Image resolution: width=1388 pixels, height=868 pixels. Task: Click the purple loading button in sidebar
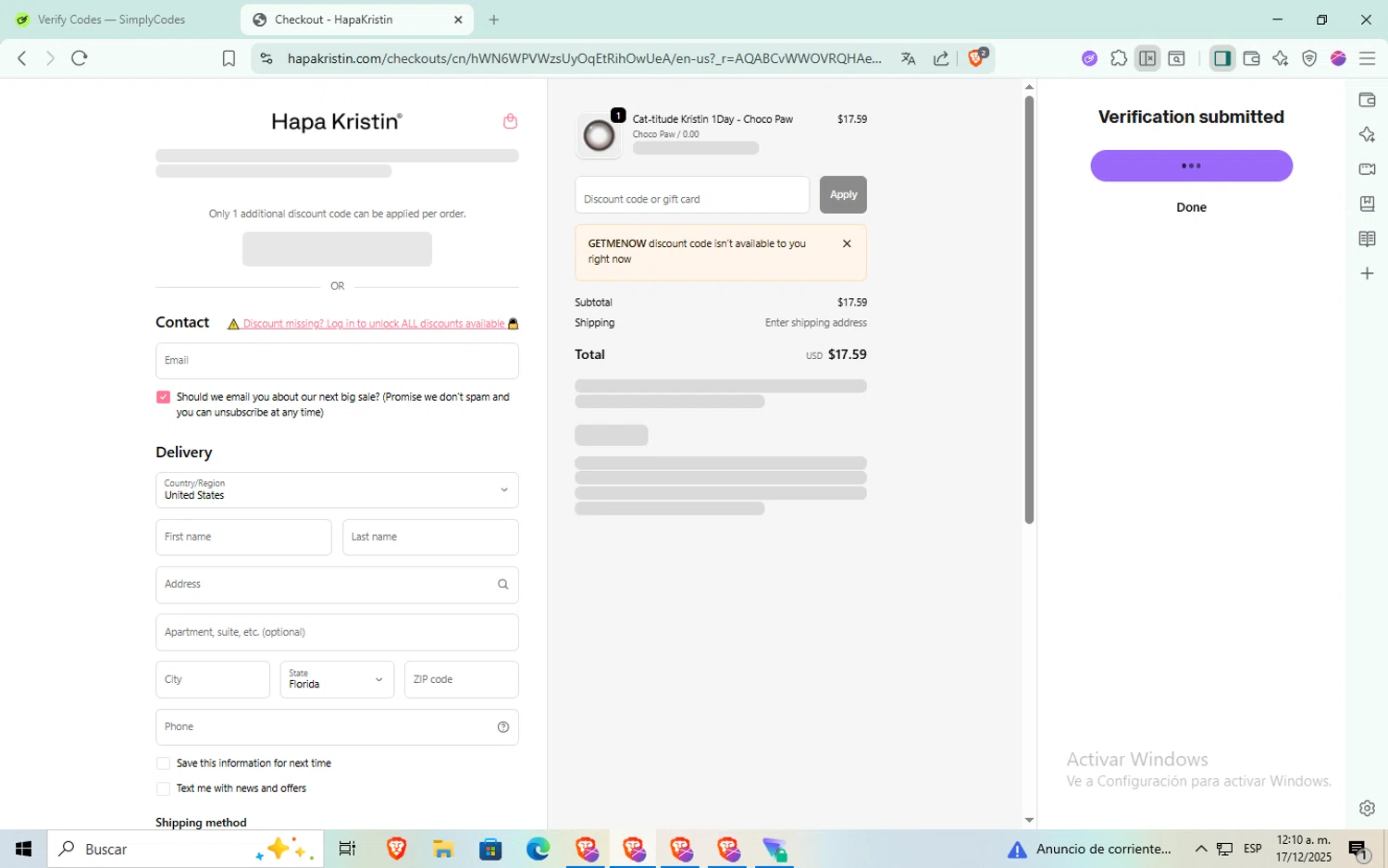point(1191,166)
